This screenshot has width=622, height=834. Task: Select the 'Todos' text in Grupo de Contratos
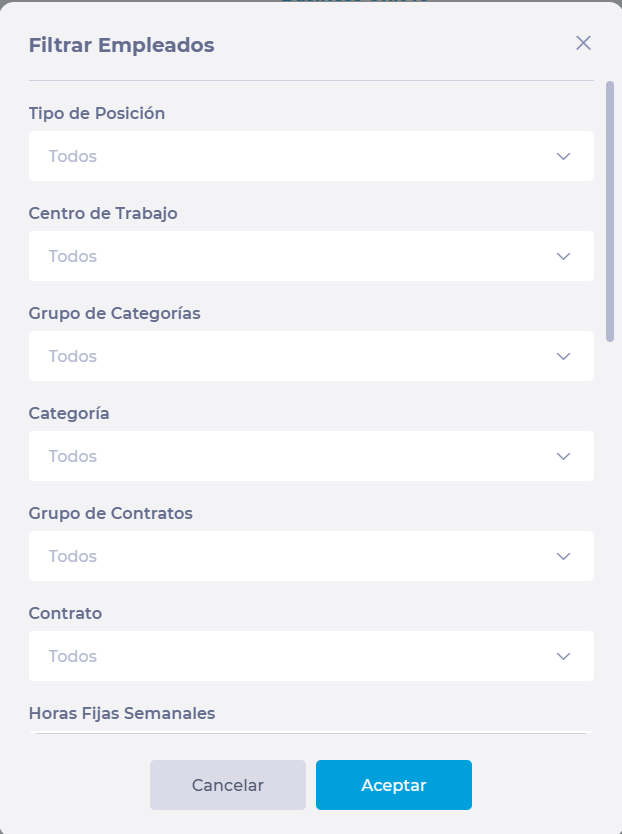[x=73, y=556]
